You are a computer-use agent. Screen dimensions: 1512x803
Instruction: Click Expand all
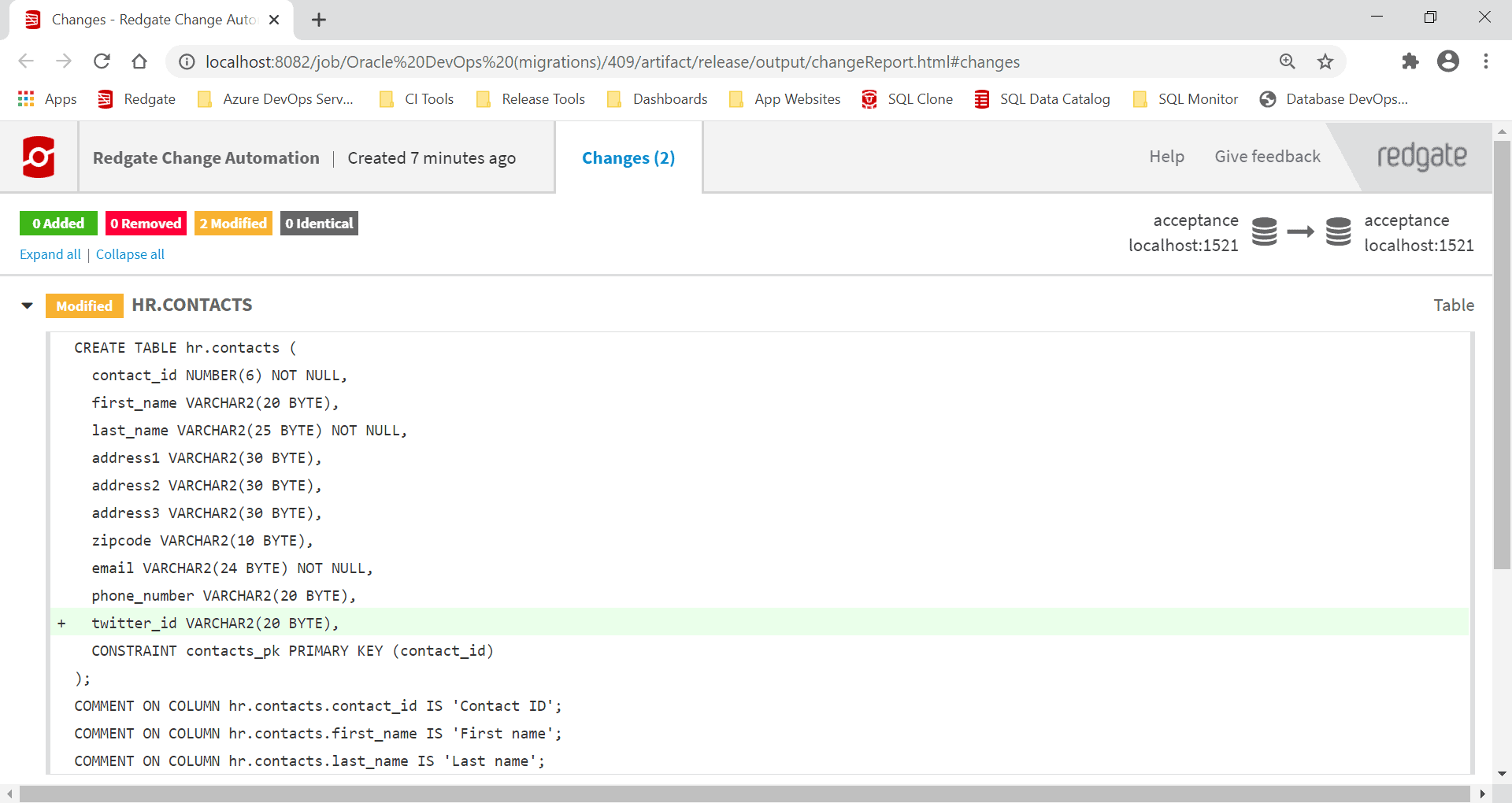coord(50,254)
